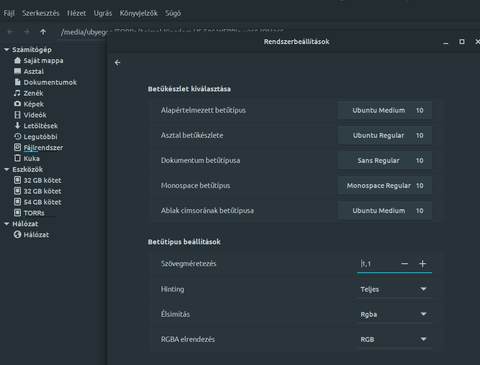
Task: Open the Élsimítás dropdown set to Rgba
Action: (394, 314)
